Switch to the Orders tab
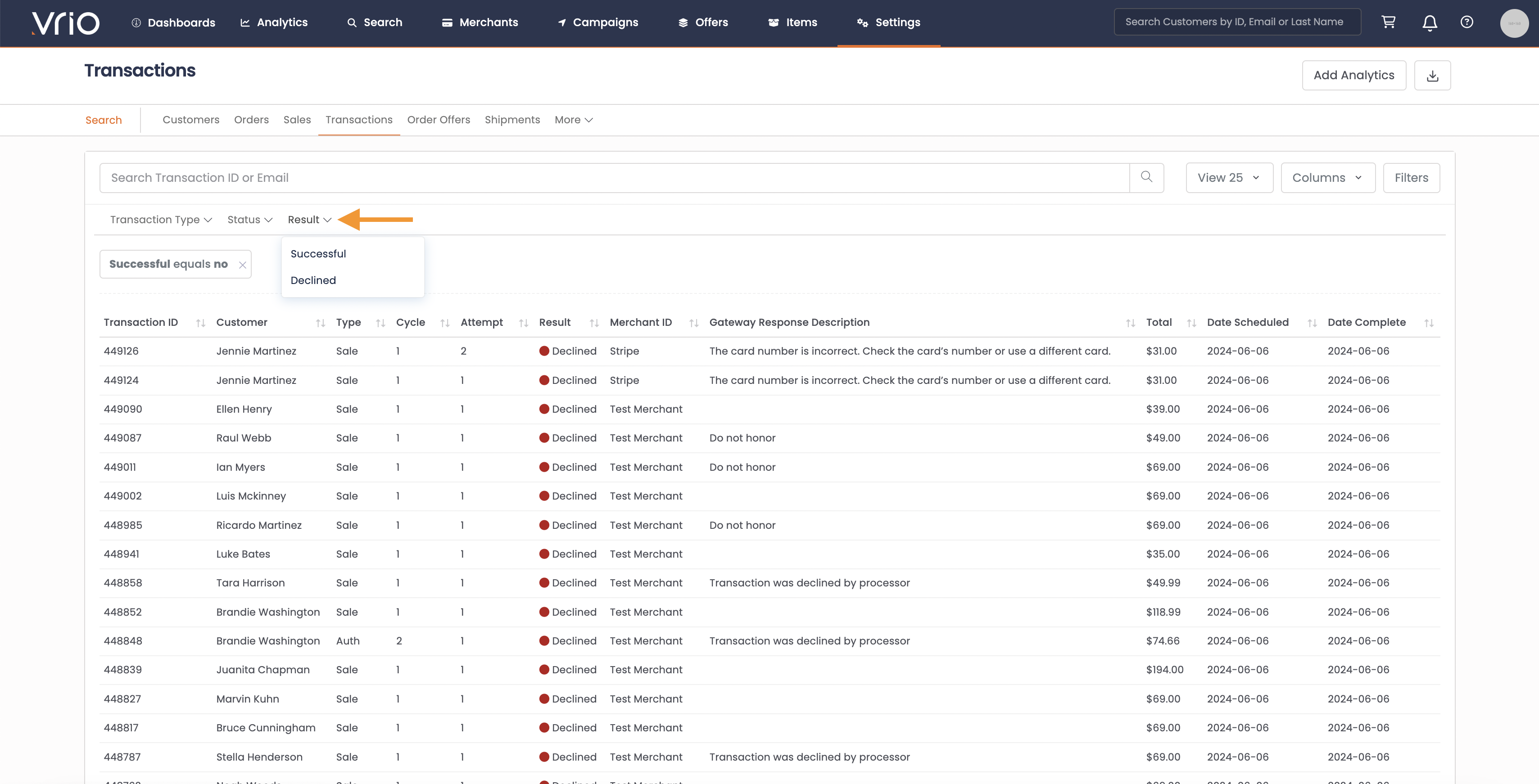Viewport: 1539px width, 784px height. click(x=252, y=120)
